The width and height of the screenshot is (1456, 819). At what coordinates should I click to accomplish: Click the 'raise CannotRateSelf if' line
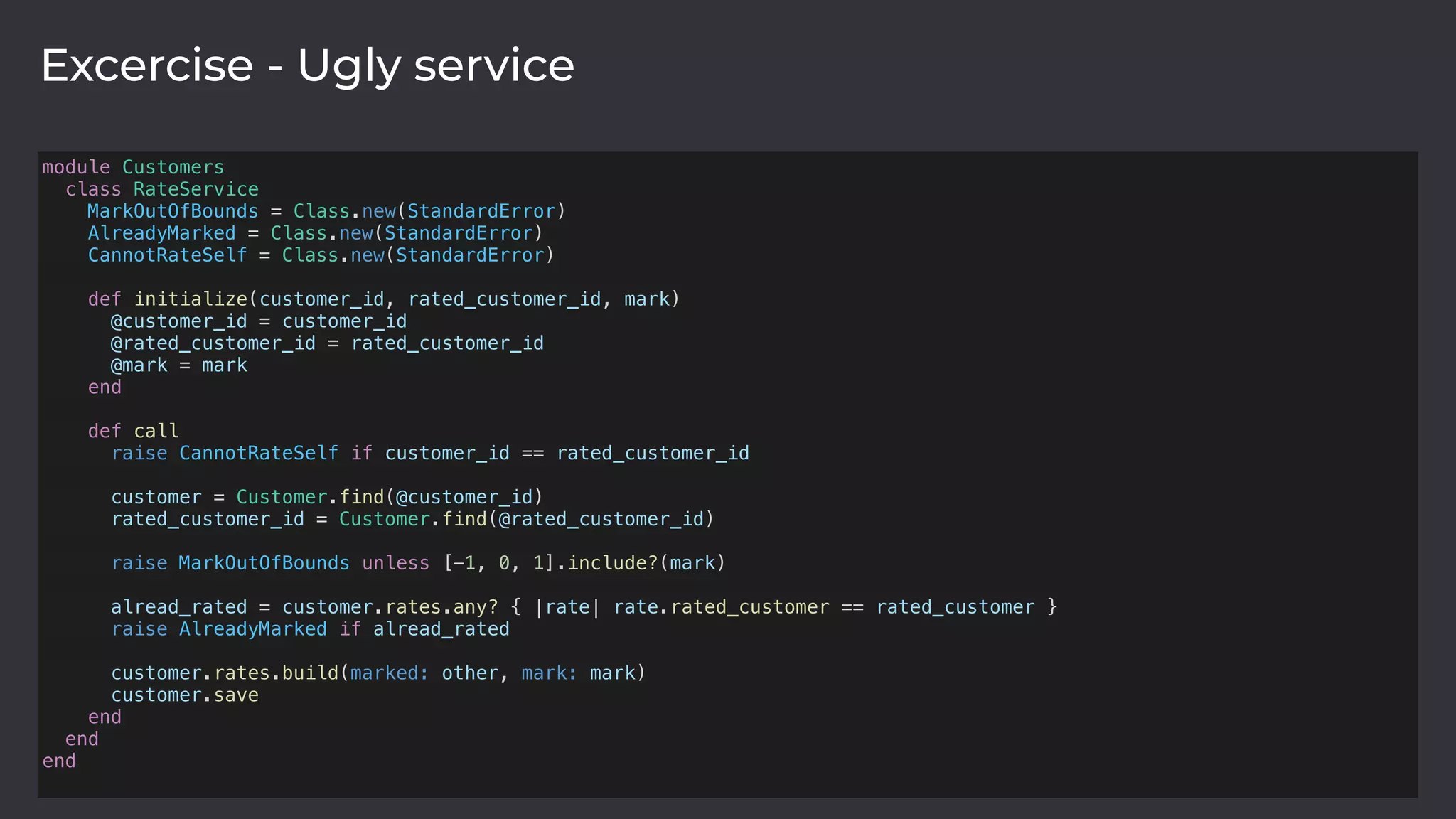pyautogui.click(x=430, y=453)
